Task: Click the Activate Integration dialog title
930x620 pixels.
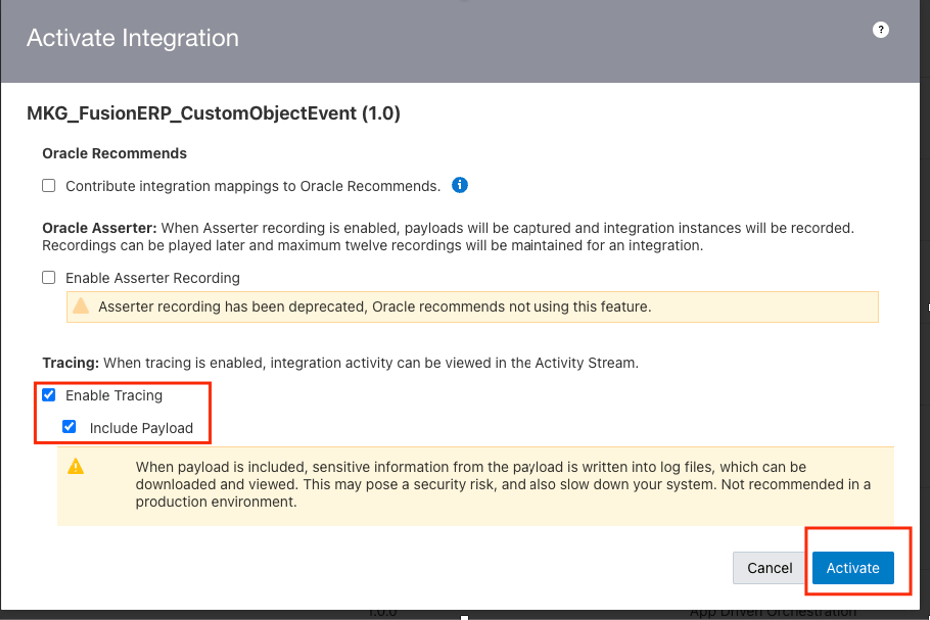Action: click(133, 38)
